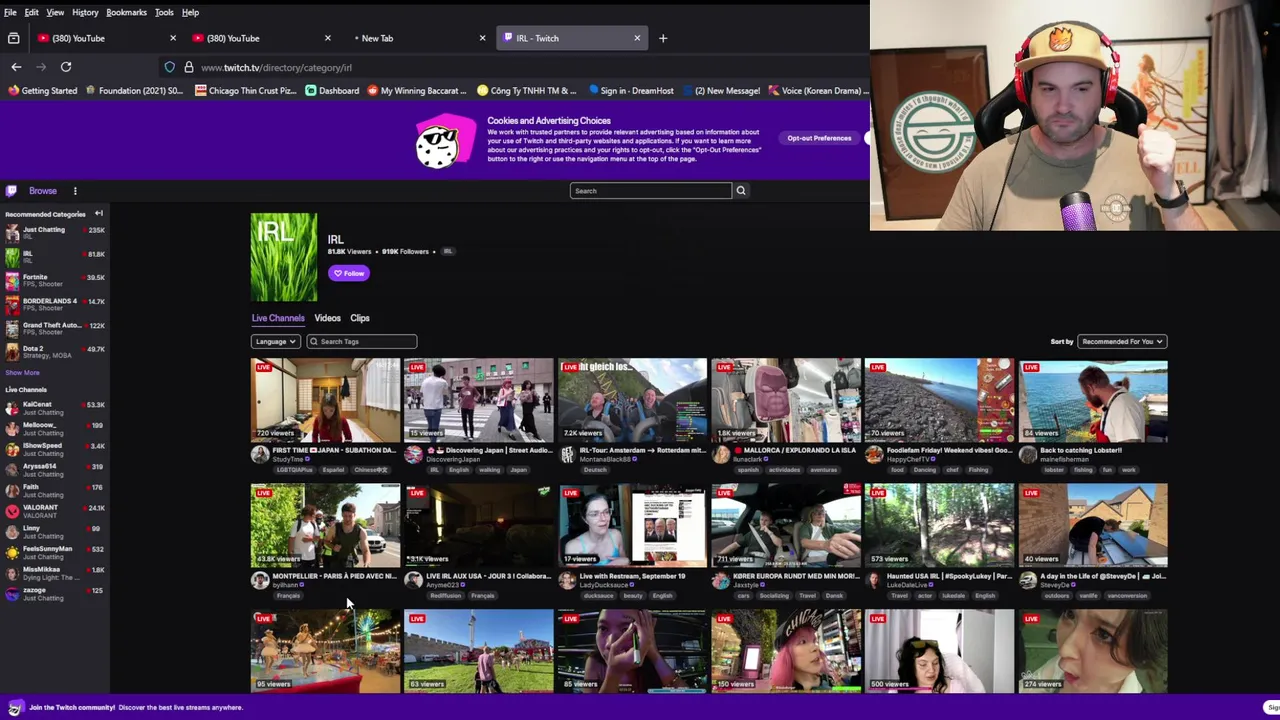
Task: Open the Language filter dropdown
Action: [275, 342]
